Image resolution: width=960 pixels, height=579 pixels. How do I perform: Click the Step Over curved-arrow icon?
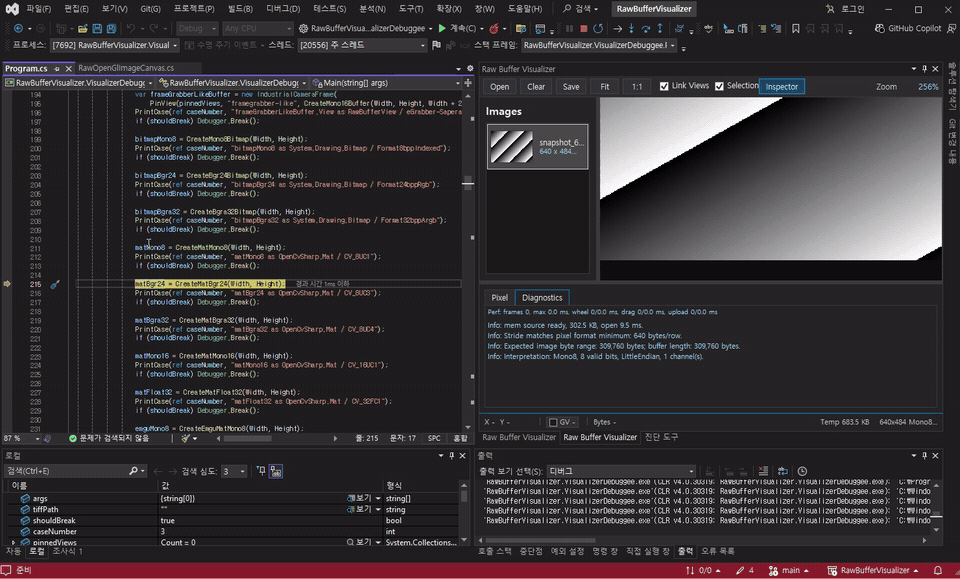point(645,29)
